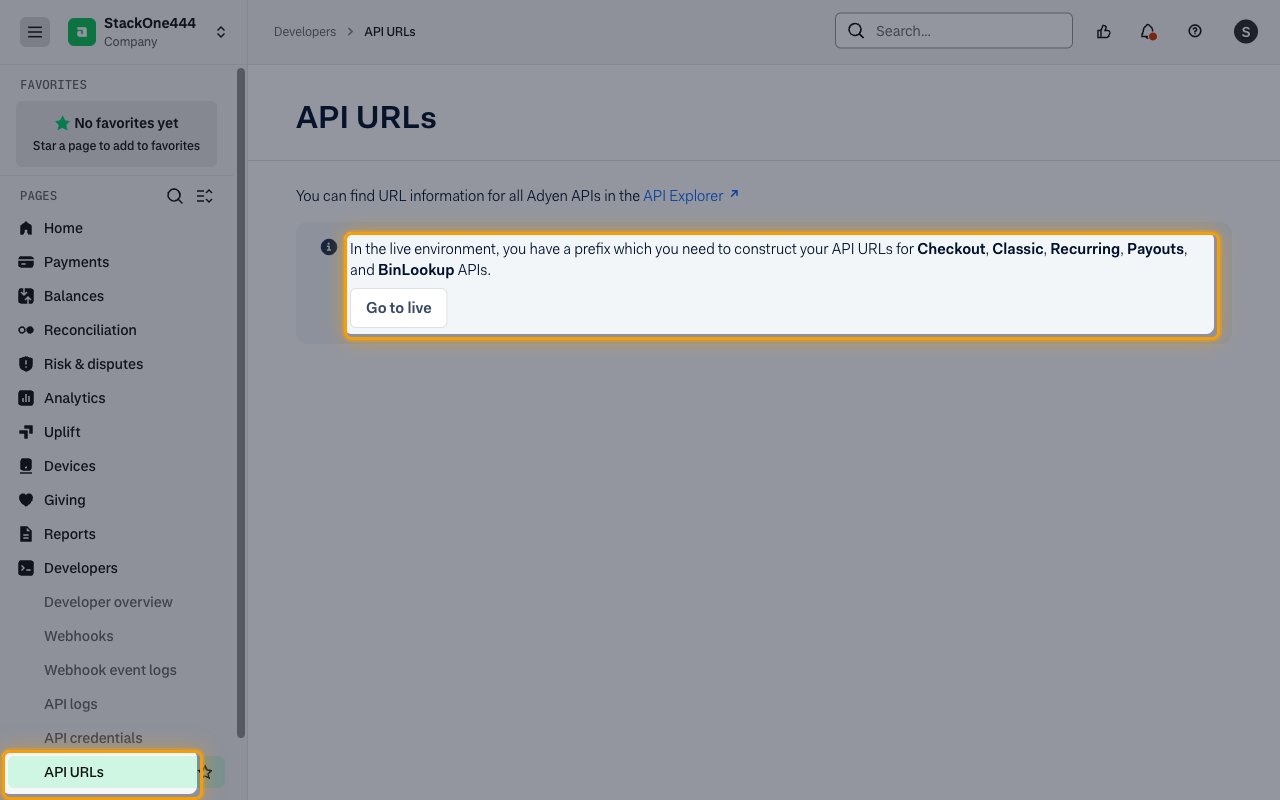Screen dimensions: 1280x800
Task: Open the Analytics section
Action: (x=74, y=398)
